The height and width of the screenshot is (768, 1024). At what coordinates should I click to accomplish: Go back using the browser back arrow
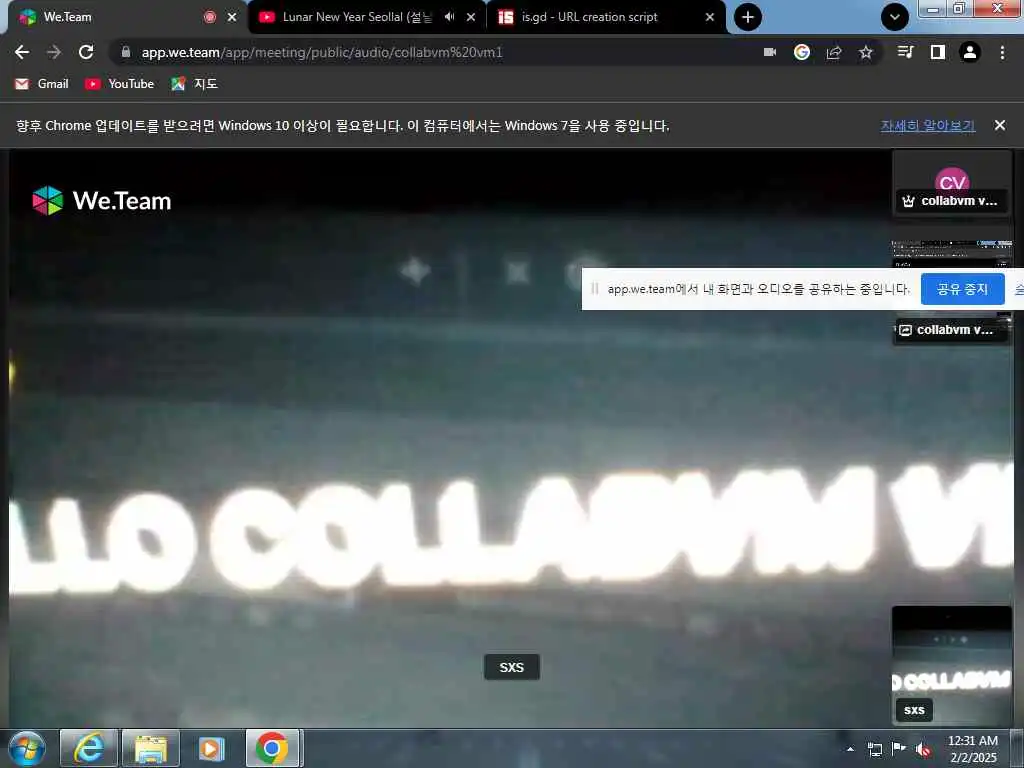[x=22, y=52]
